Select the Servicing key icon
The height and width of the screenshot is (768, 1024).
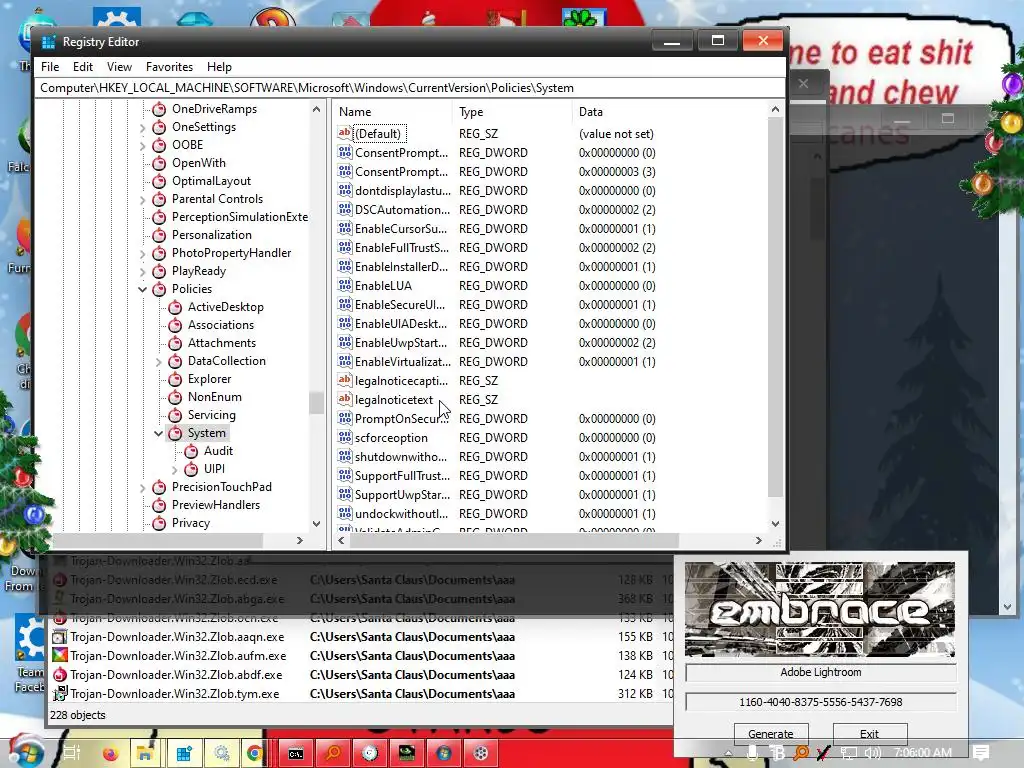(175, 415)
